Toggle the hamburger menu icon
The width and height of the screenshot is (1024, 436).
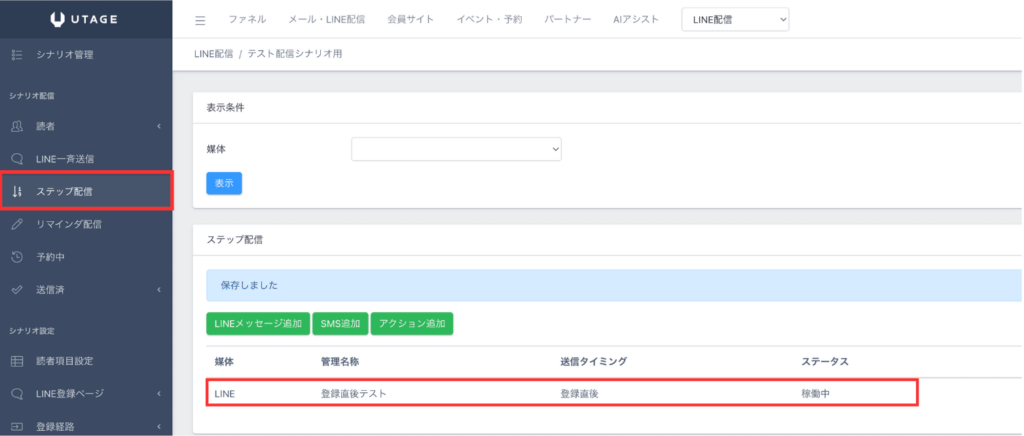click(x=200, y=20)
